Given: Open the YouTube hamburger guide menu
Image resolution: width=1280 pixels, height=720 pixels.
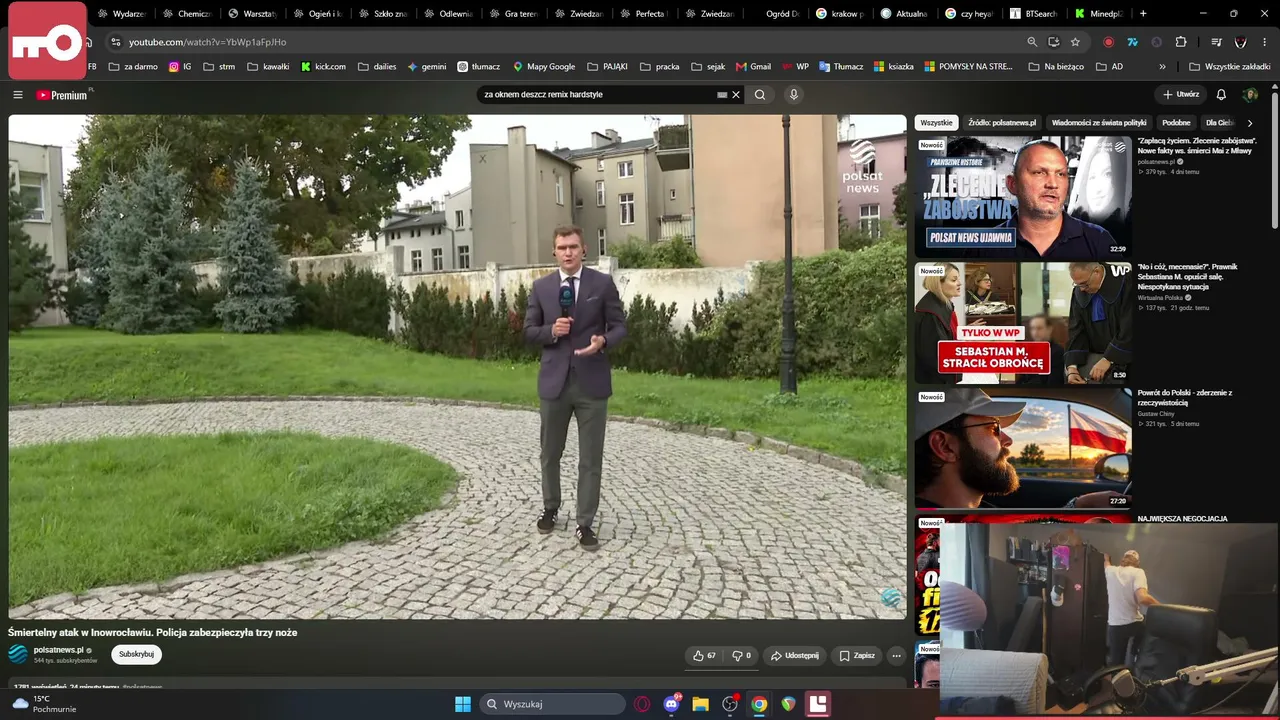Looking at the screenshot, I should pyautogui.click(x=18, y=95).
